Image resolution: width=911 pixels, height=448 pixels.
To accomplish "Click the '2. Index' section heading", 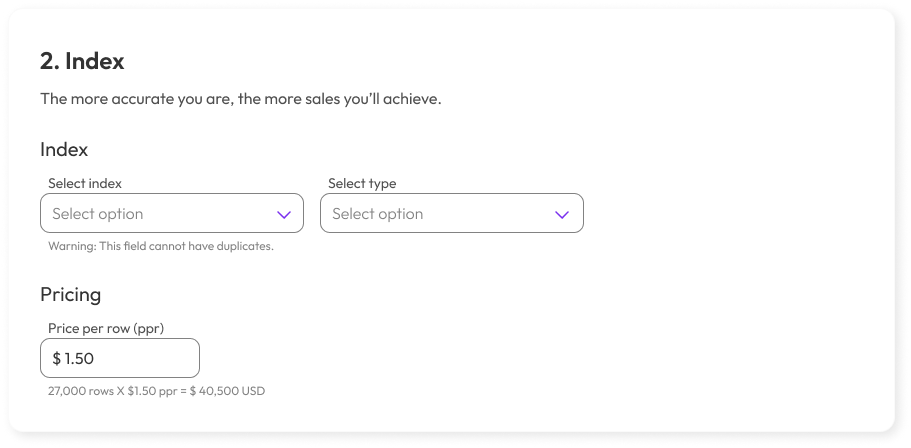I will point(82,61).
